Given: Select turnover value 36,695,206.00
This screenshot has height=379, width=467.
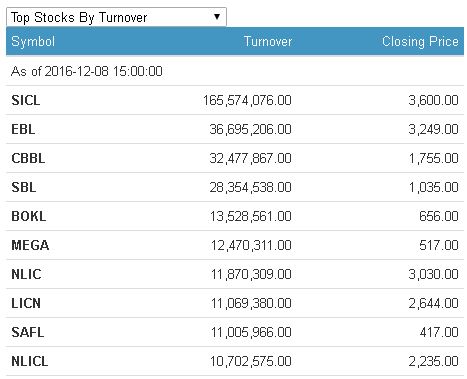Looking at the screenshot, I should [251, 129].
